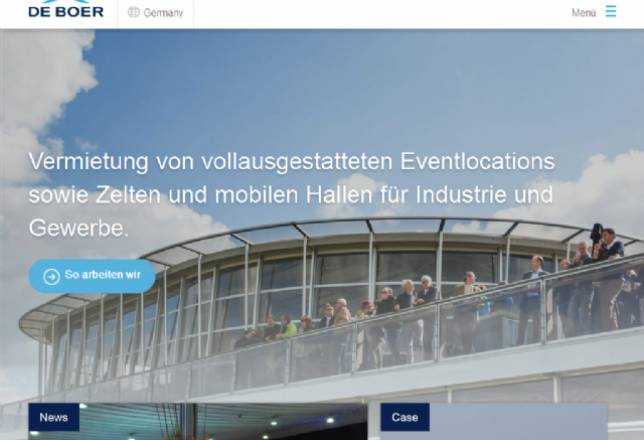Image resolution: width=644 pixels, height=440 pixels.
Task: Click the Menü label in the header
Action: tap(584, 13)
